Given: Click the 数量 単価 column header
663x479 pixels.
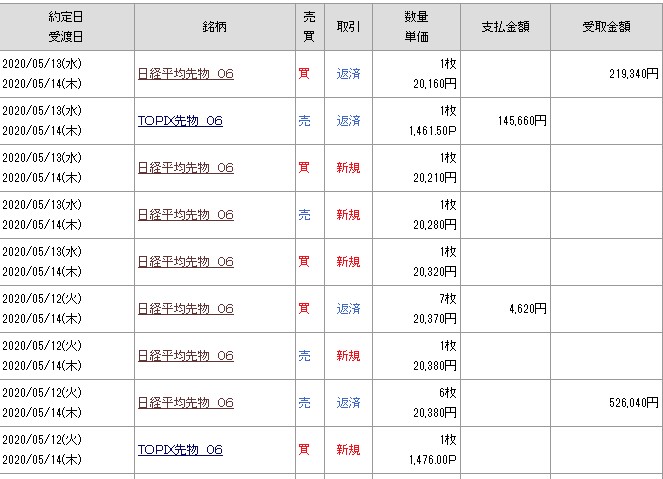Looking at the screenshot, I should point(417,26).
